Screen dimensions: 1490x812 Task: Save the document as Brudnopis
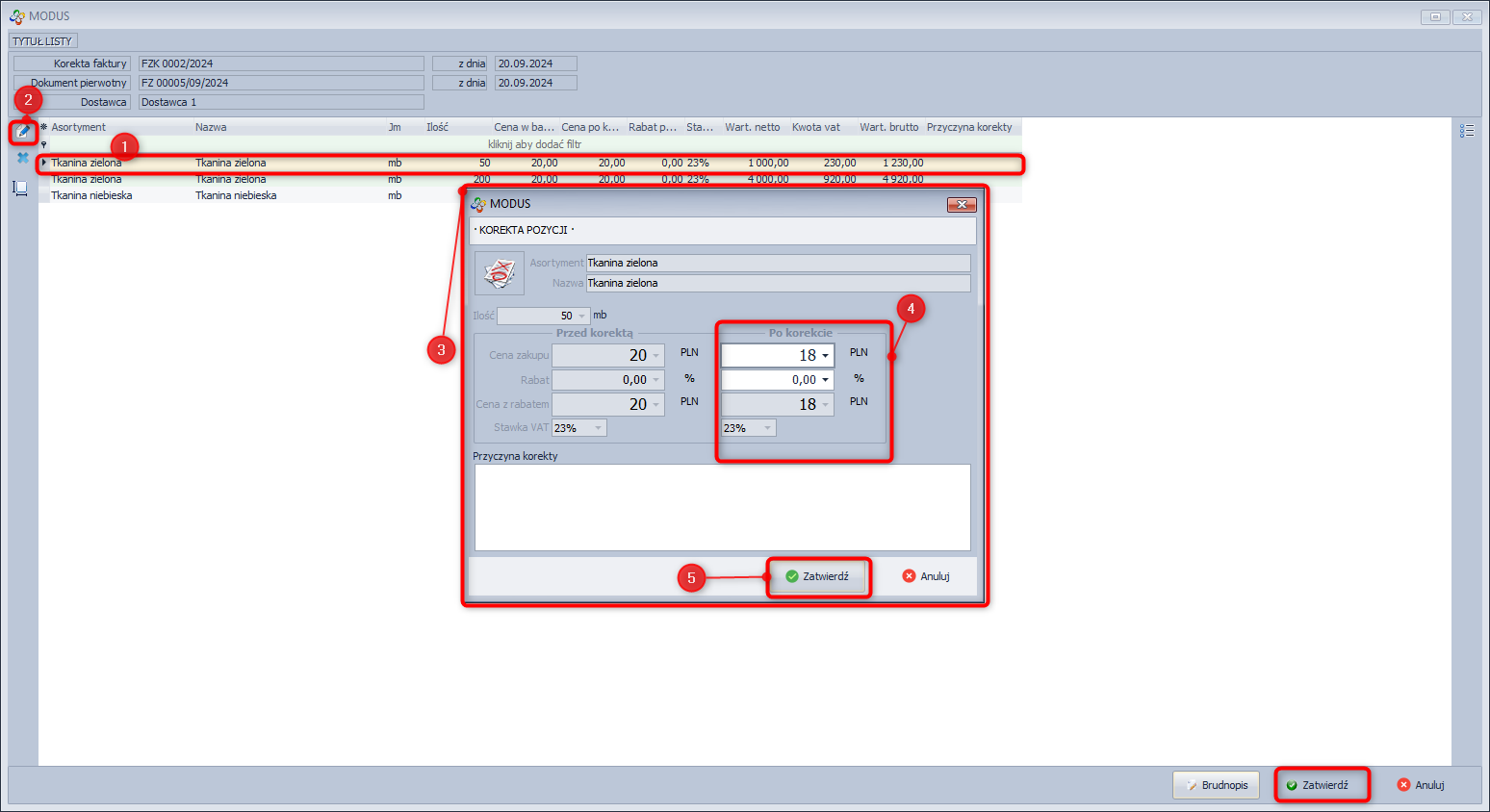1216,785
